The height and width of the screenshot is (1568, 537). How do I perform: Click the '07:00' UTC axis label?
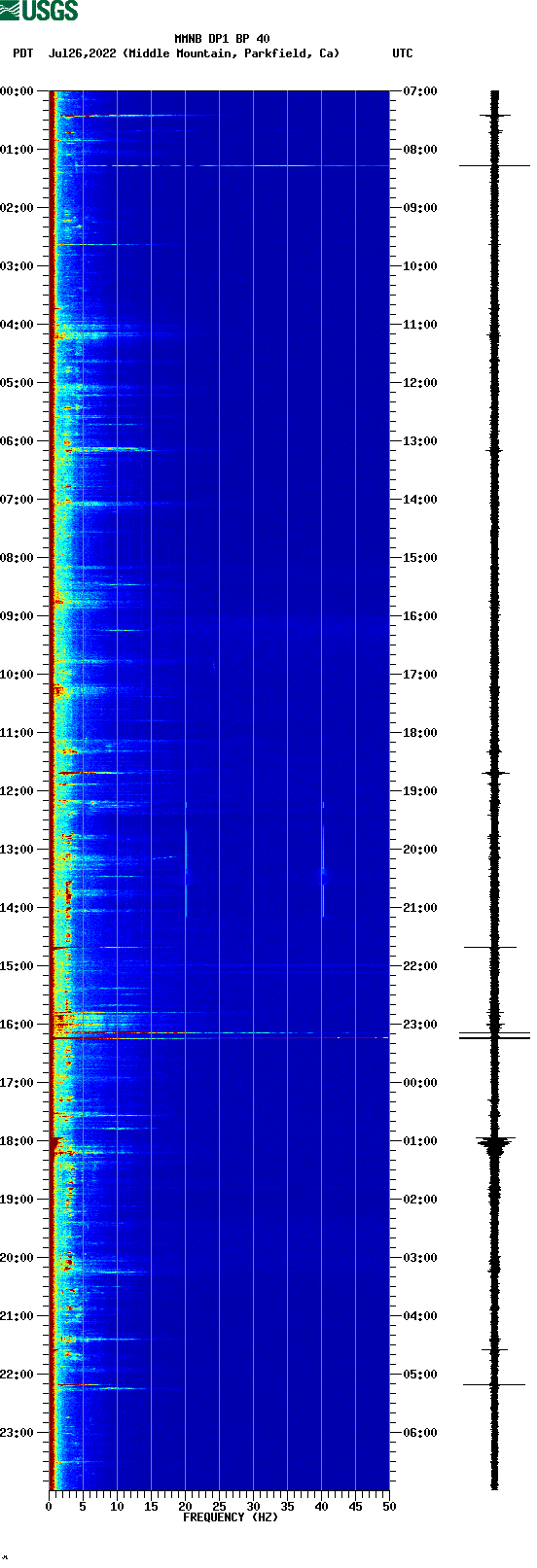click(x=420, y=91)
